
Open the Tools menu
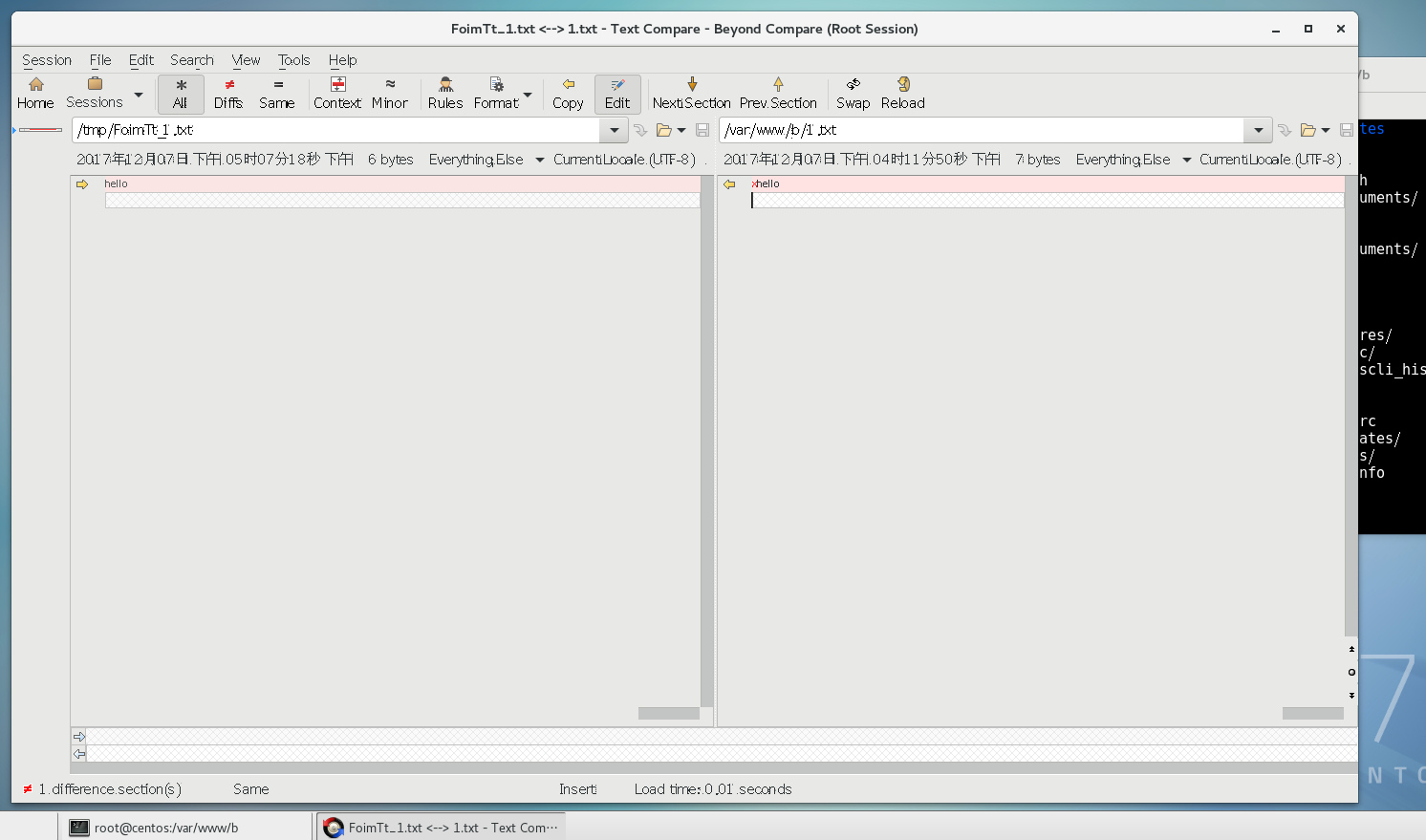point(293,60)
